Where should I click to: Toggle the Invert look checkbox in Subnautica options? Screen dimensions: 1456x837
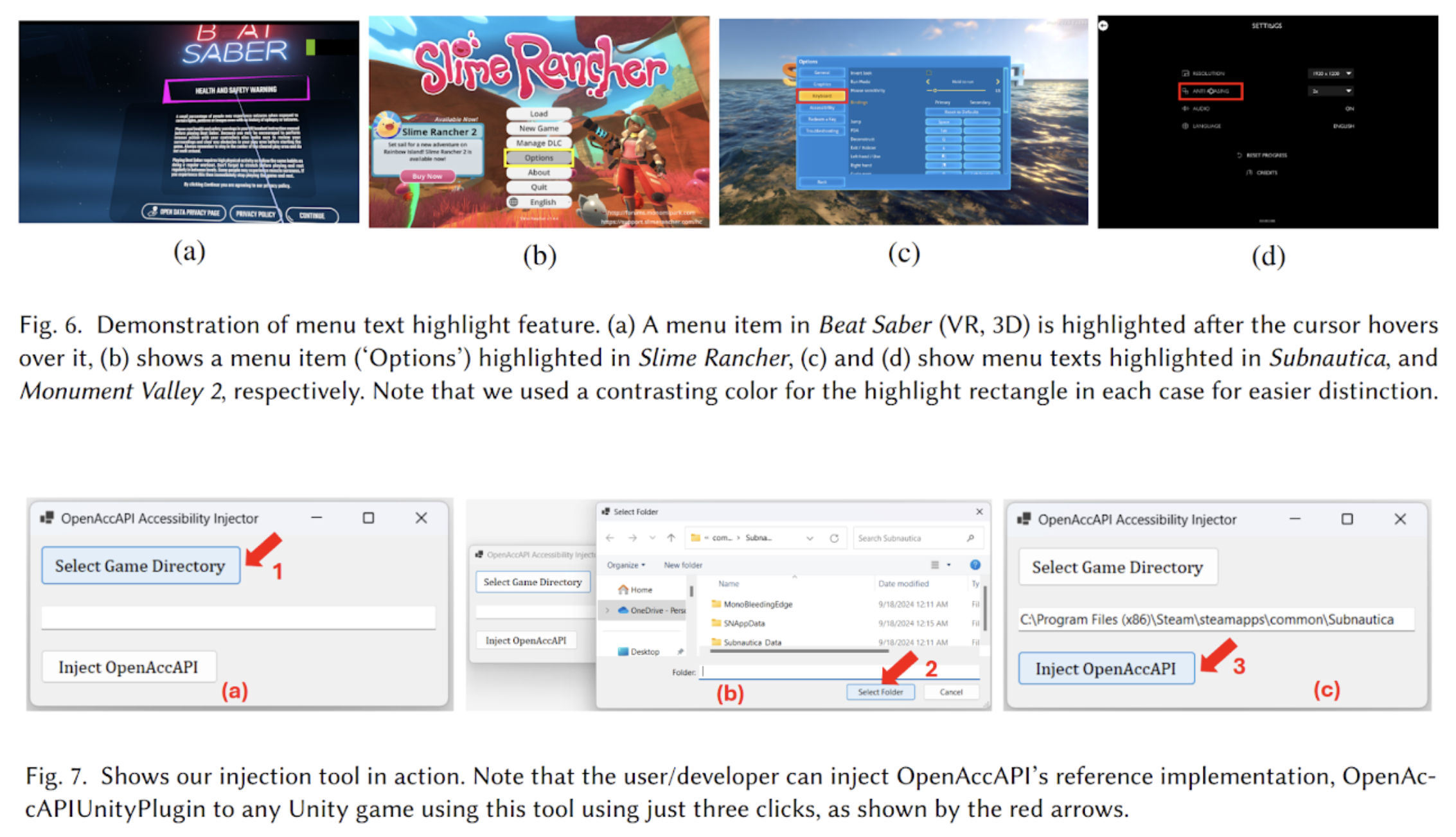point(928,73)
